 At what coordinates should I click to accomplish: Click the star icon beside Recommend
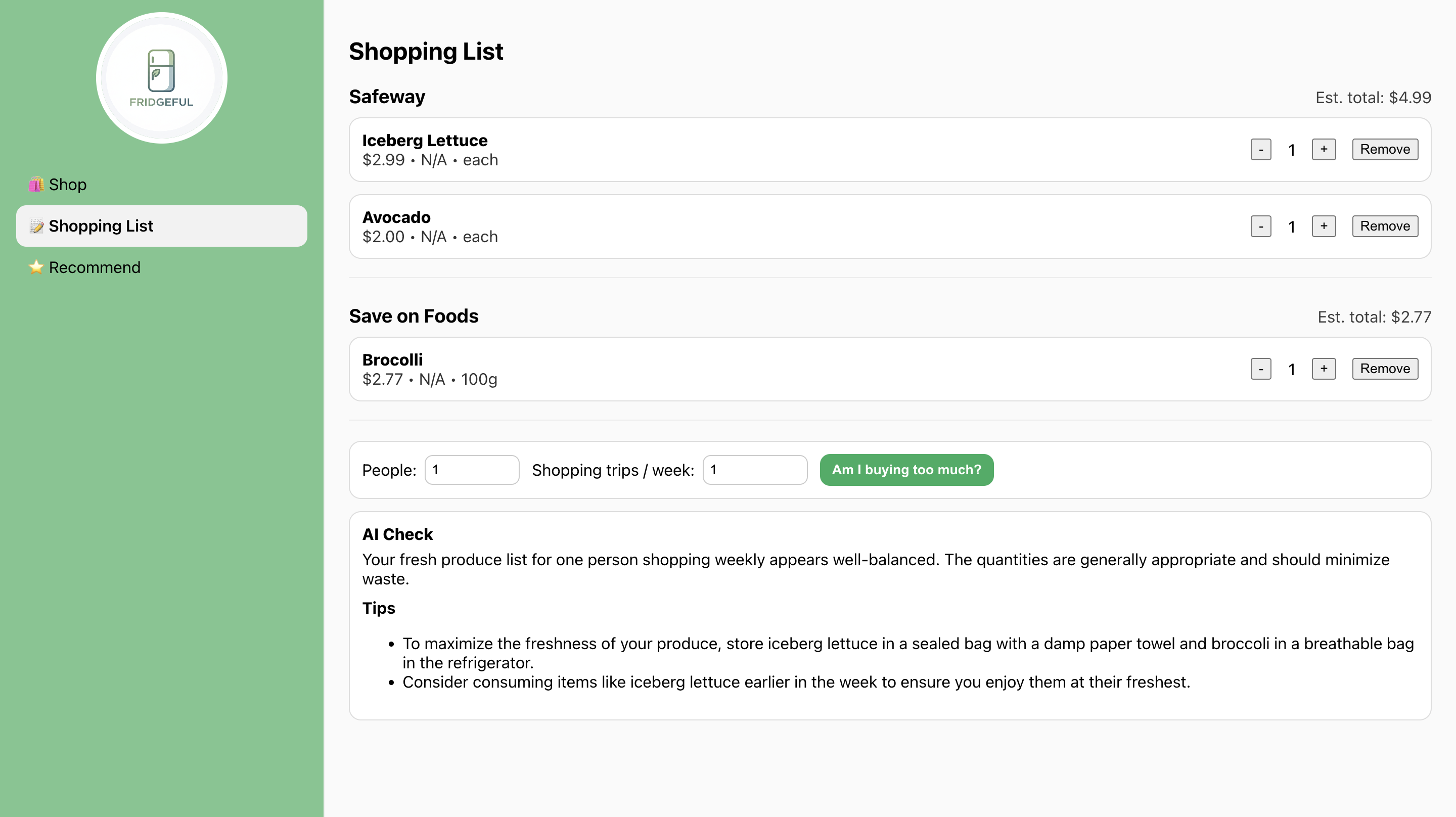36,267
